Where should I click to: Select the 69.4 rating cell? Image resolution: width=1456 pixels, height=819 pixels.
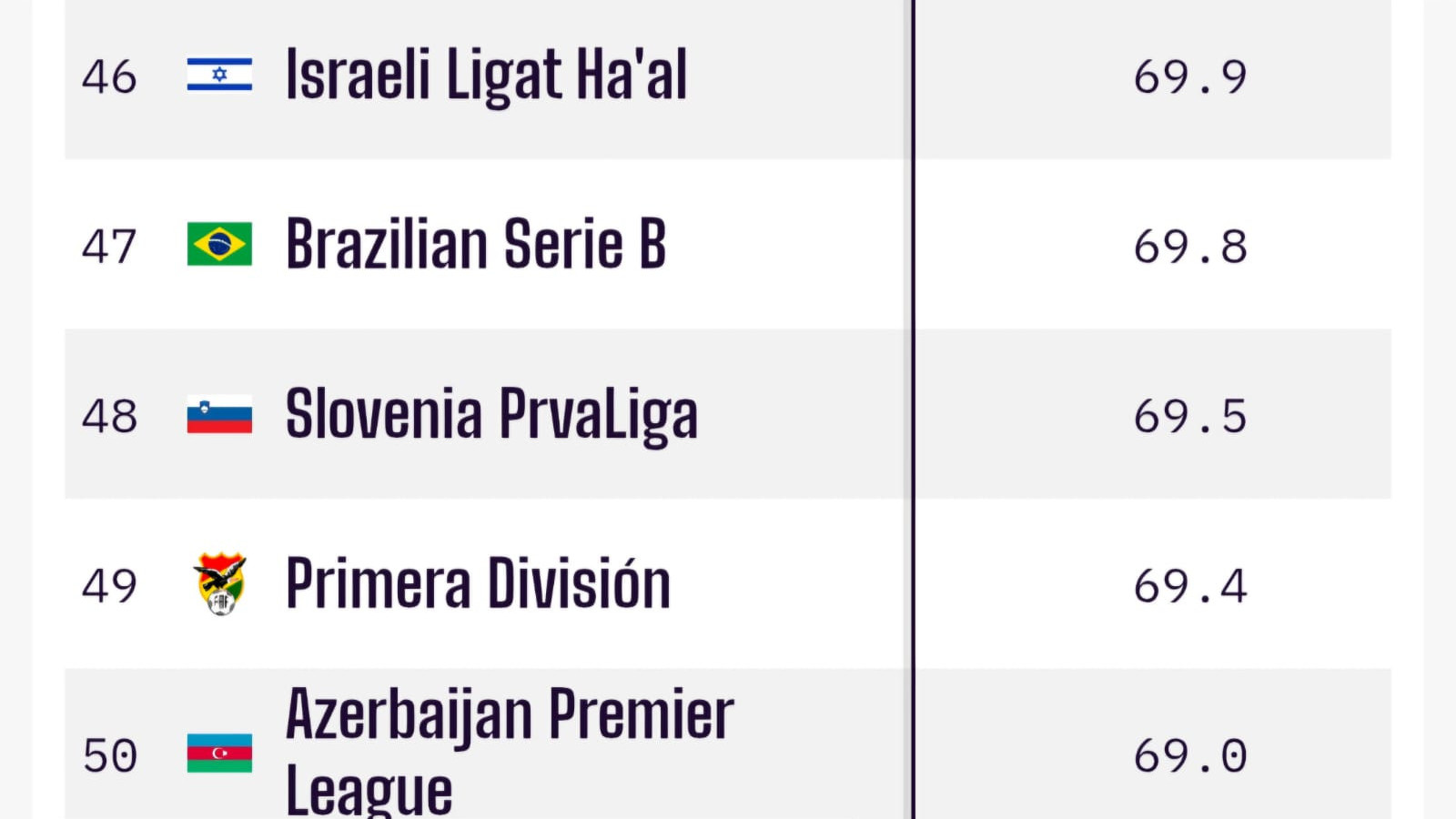tap(1189, 585)
